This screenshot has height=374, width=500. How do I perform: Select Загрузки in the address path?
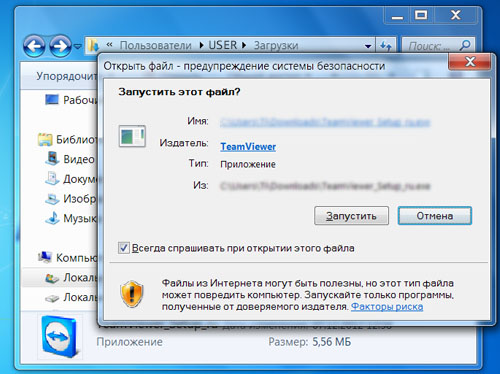(276, 45)
